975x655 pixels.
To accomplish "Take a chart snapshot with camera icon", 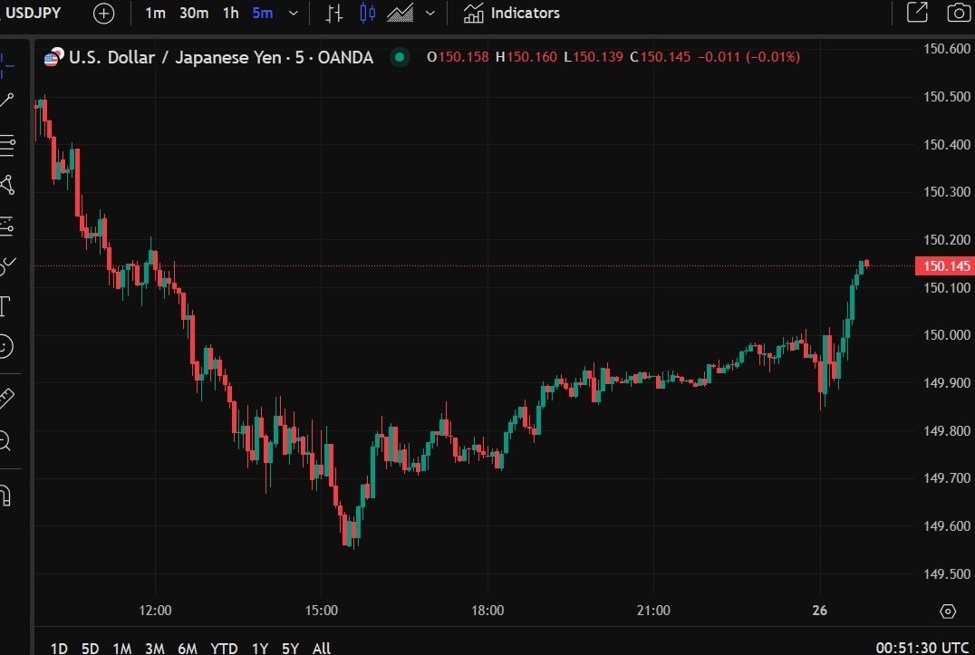I will (958, 13).
